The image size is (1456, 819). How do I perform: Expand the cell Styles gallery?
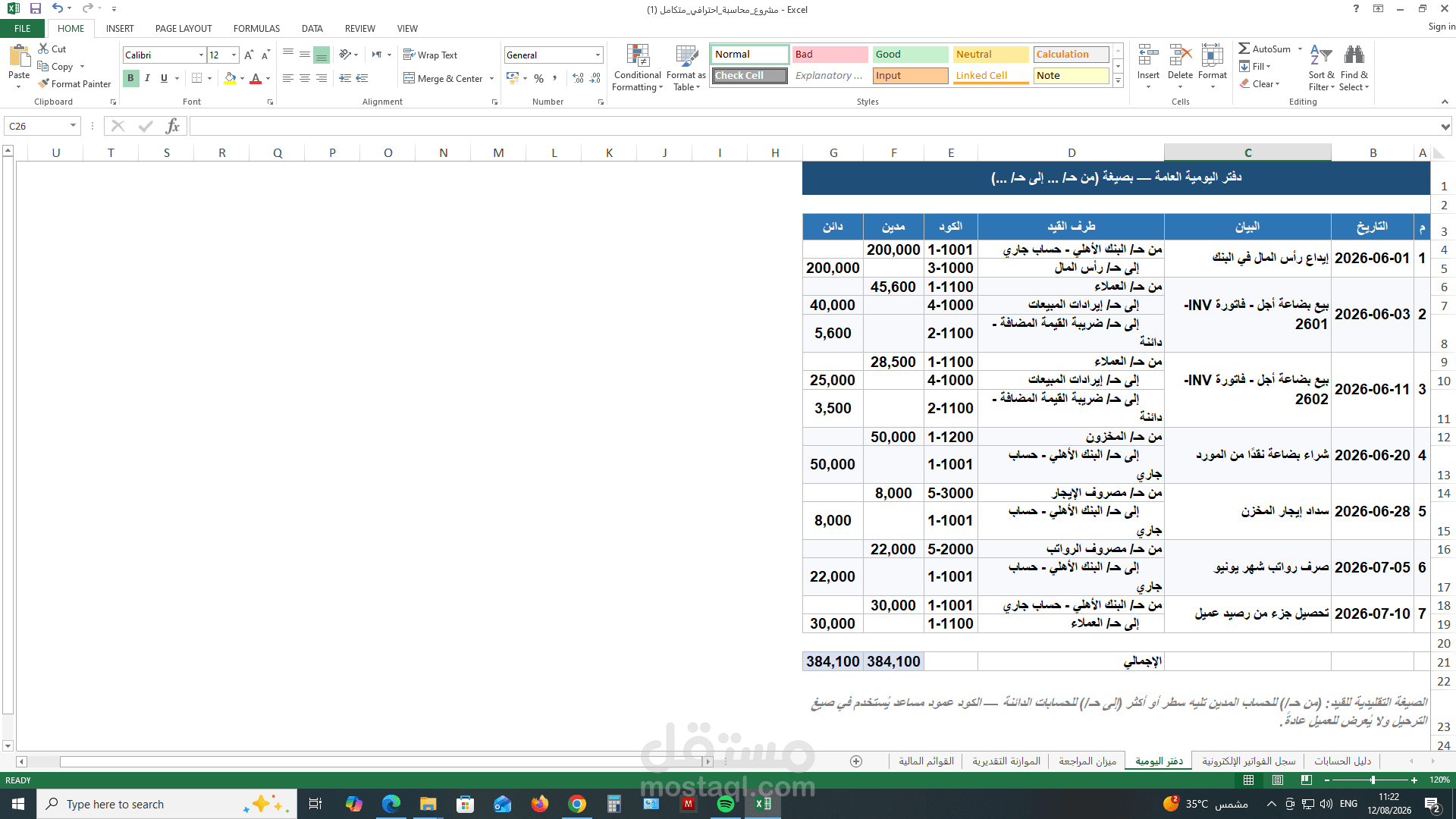(1118, 81)
